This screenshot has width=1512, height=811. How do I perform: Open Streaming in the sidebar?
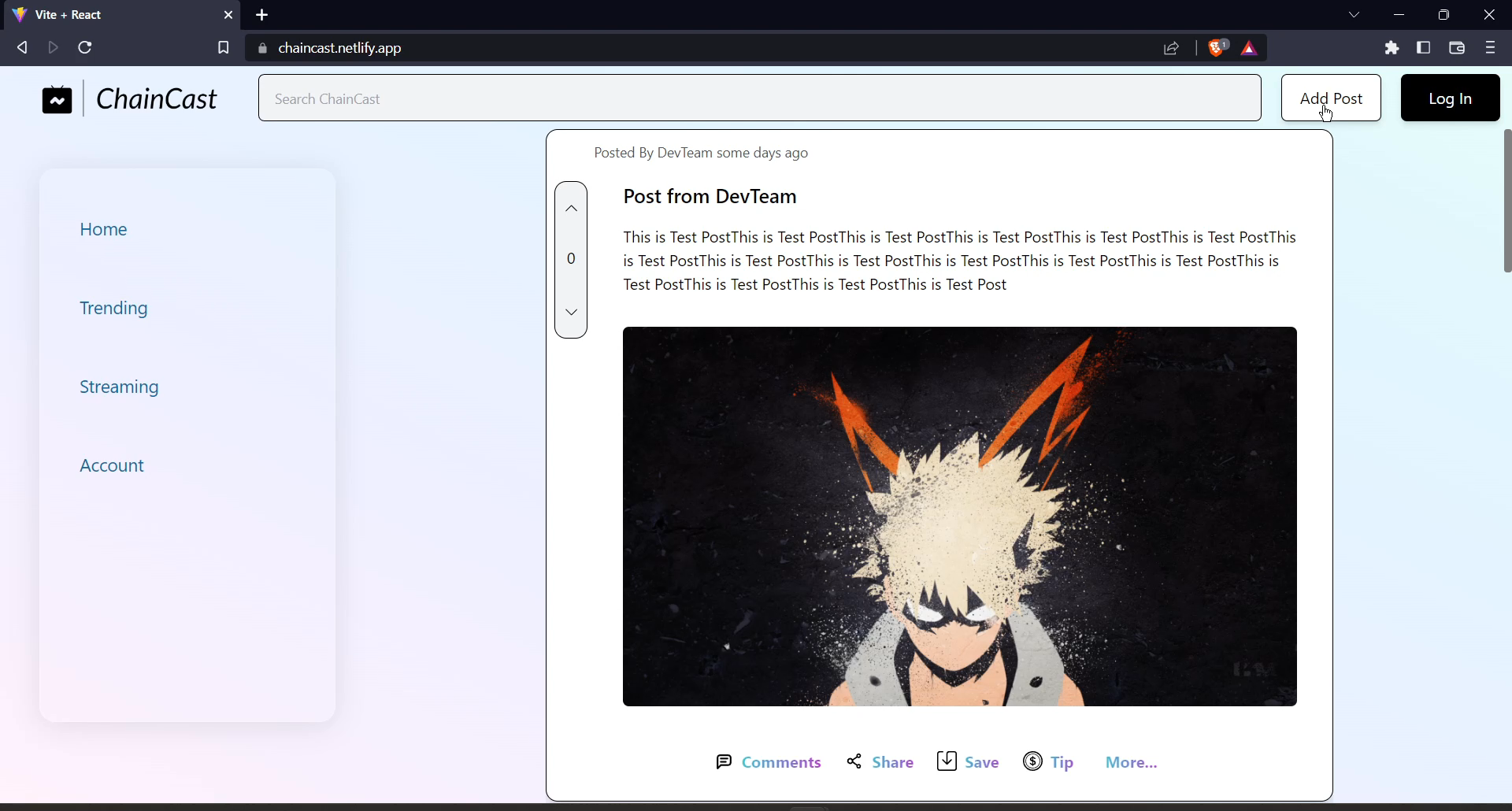point(119,387)
